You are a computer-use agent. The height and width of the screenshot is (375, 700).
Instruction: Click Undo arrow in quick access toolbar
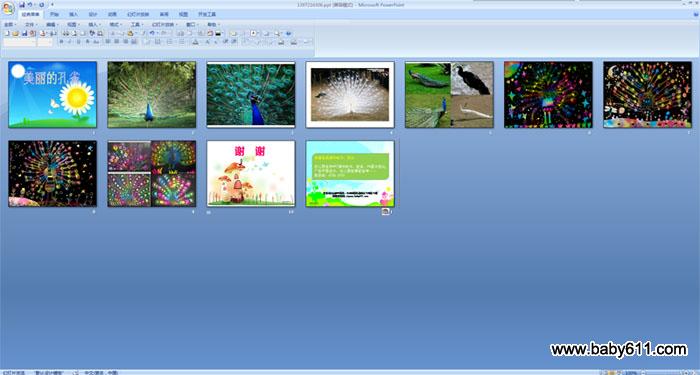point(30,4)
